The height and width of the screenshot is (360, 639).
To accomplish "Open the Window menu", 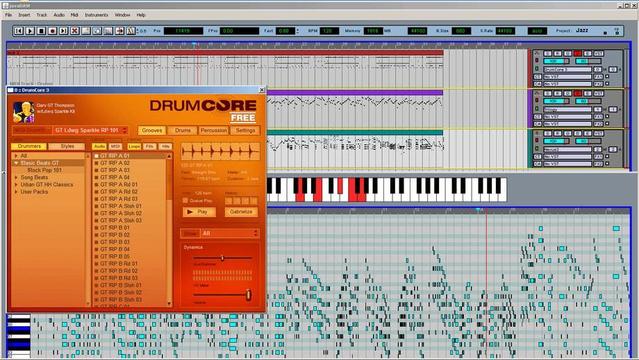I will tap(122, 15).
